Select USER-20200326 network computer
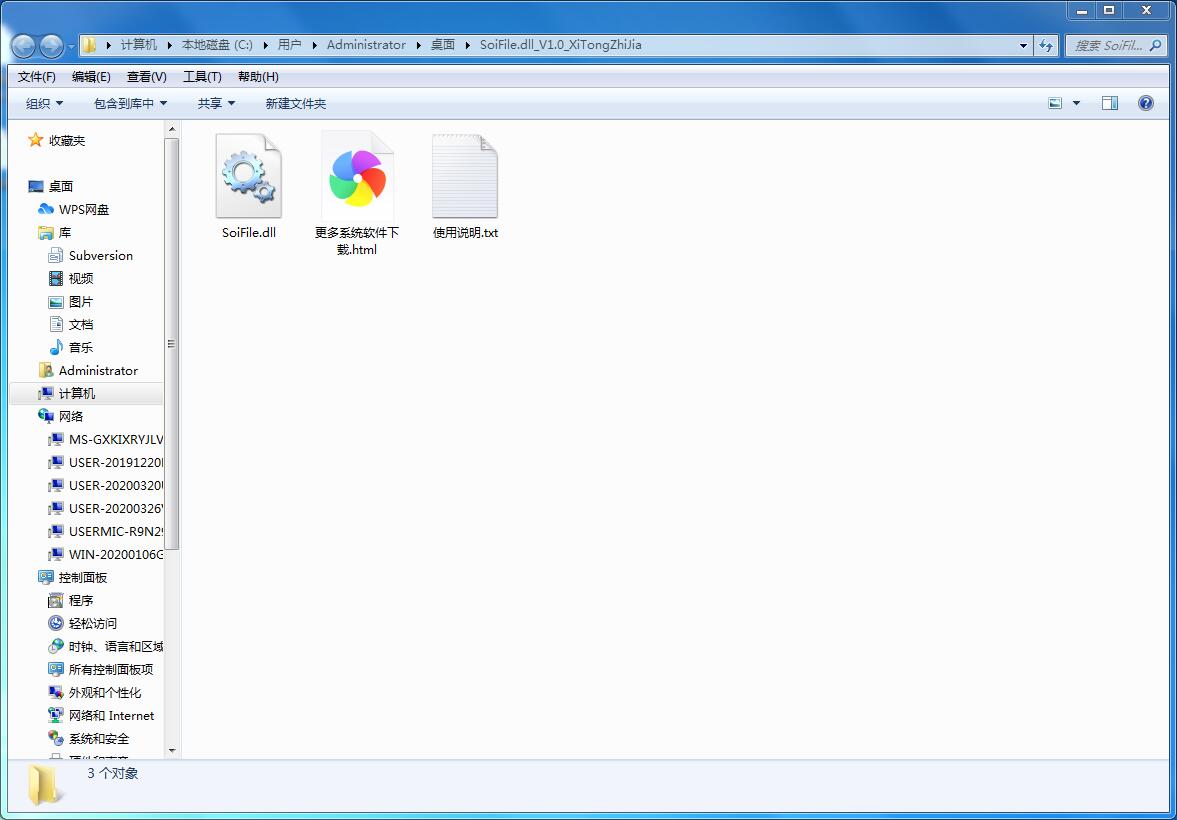This screenshot has width=1177, height=820. tap(116, 508)
